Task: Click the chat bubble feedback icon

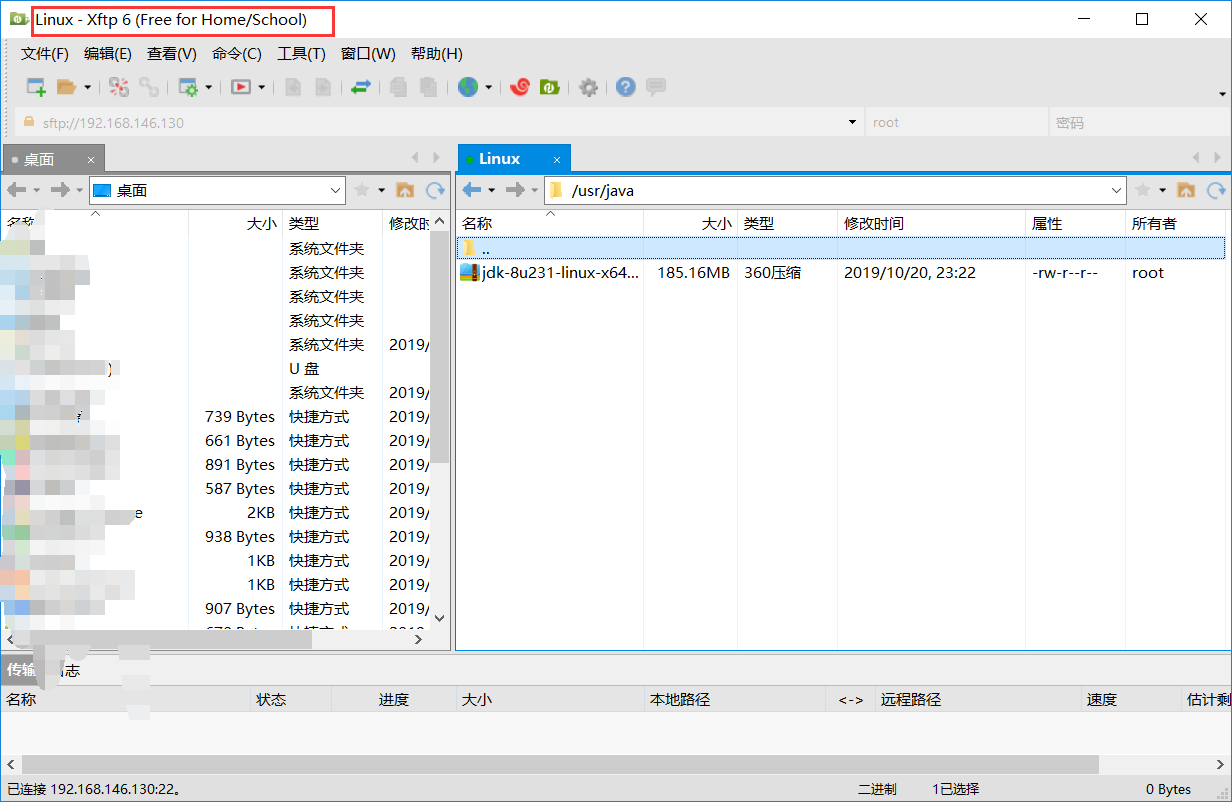Action: 656,87
